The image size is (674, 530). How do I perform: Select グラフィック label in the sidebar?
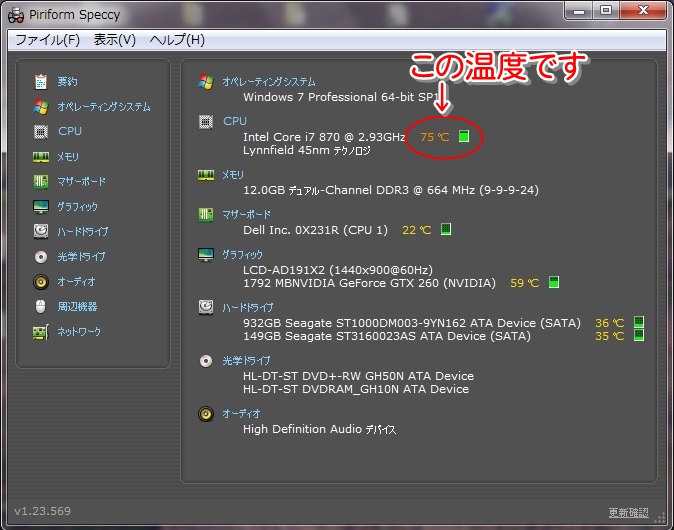point(77,207)
